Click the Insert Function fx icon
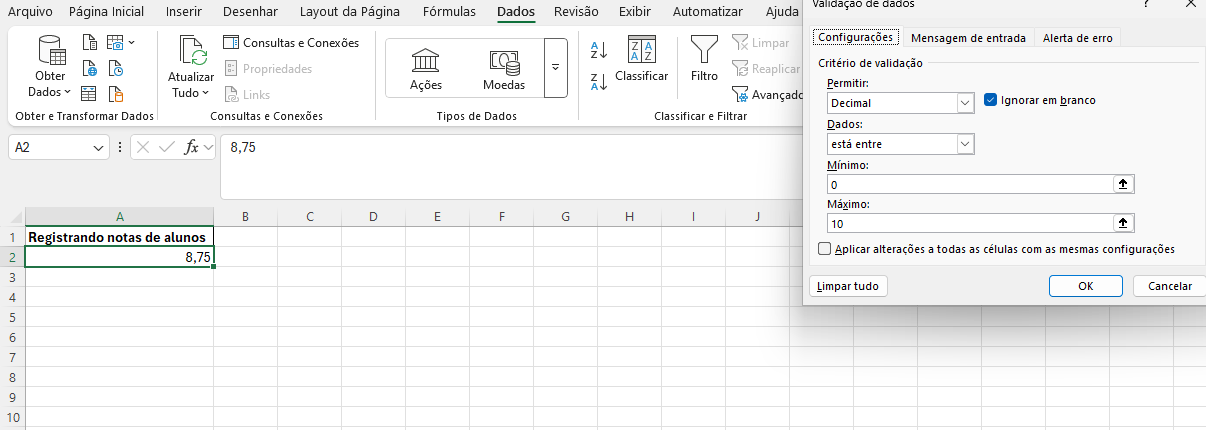Screen dimensions: 1206x430 click(192, 147)
